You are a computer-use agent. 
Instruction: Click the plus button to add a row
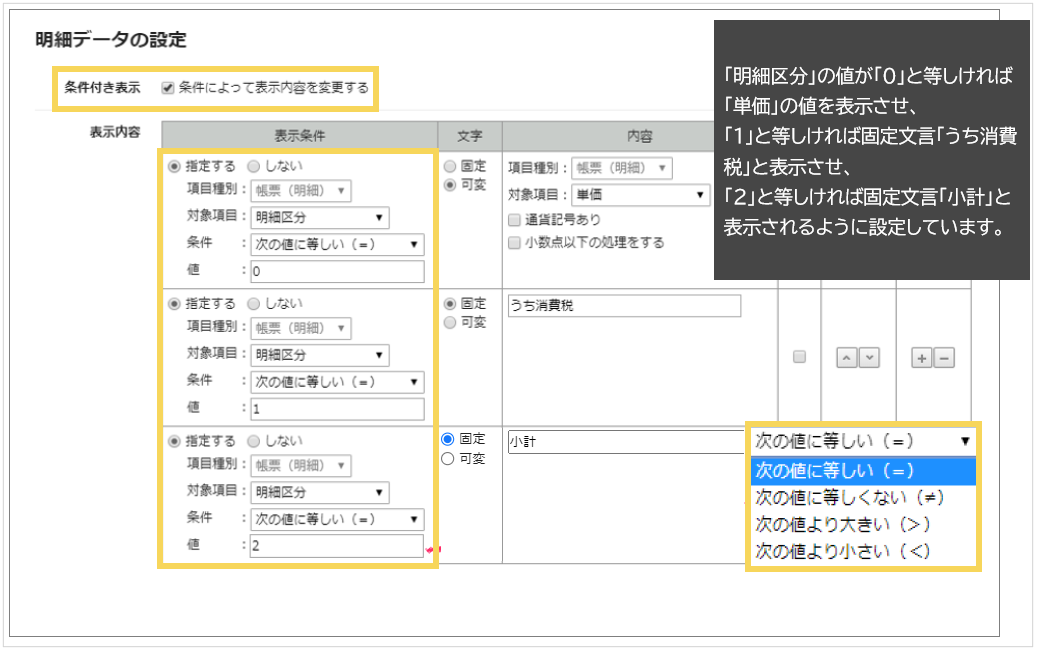click(923, 357)
